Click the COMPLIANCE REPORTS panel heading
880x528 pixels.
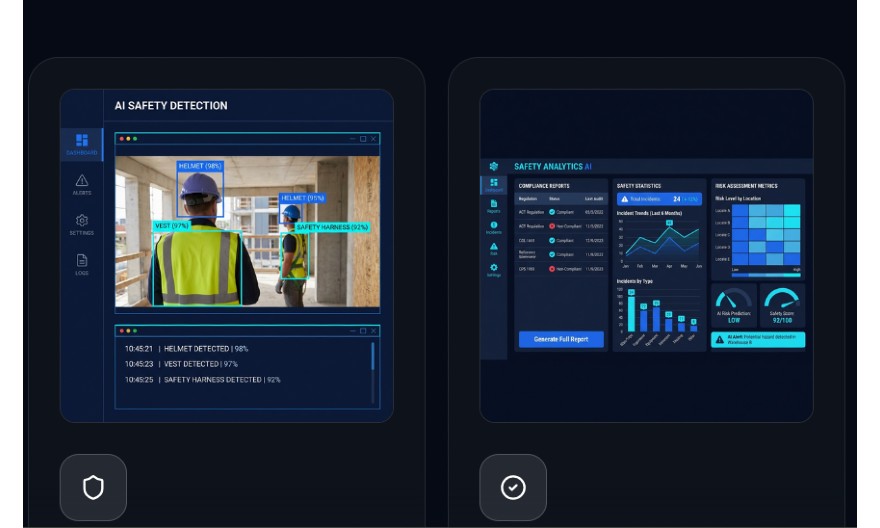544,186
